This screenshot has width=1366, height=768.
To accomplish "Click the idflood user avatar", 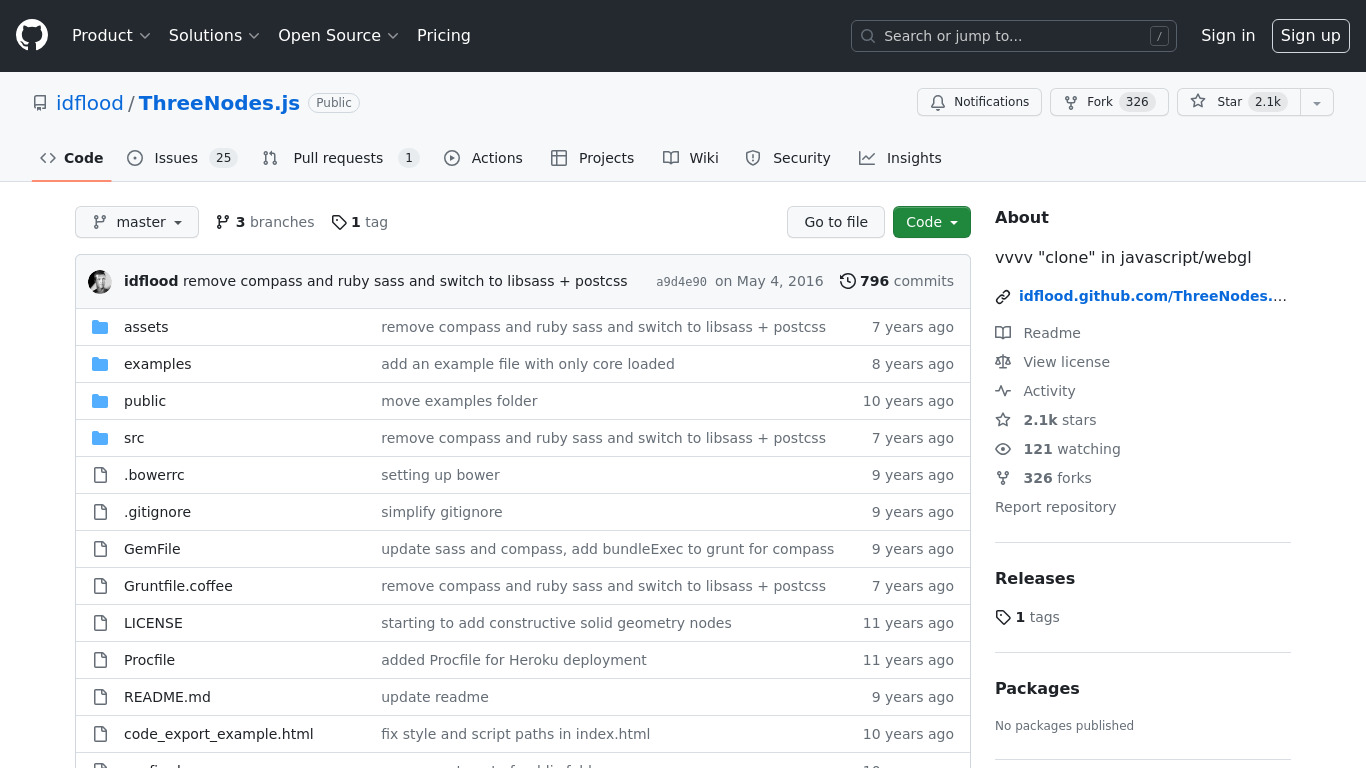I will tap(100, 281).
